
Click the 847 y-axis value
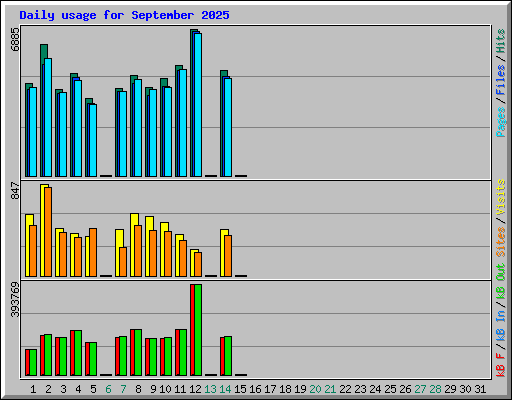15,190
